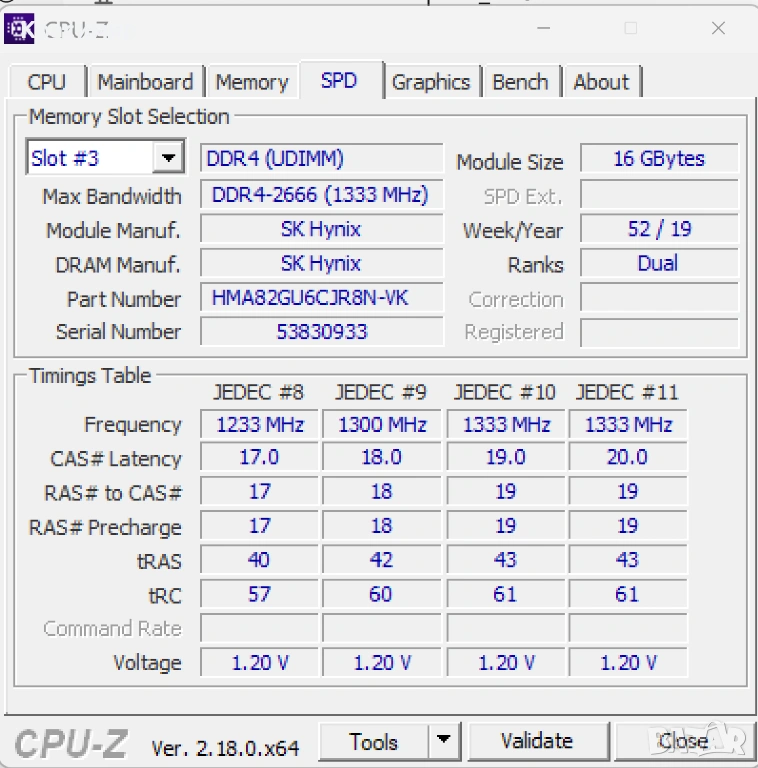
Task: Open the CPU tab
Action: 47,82
